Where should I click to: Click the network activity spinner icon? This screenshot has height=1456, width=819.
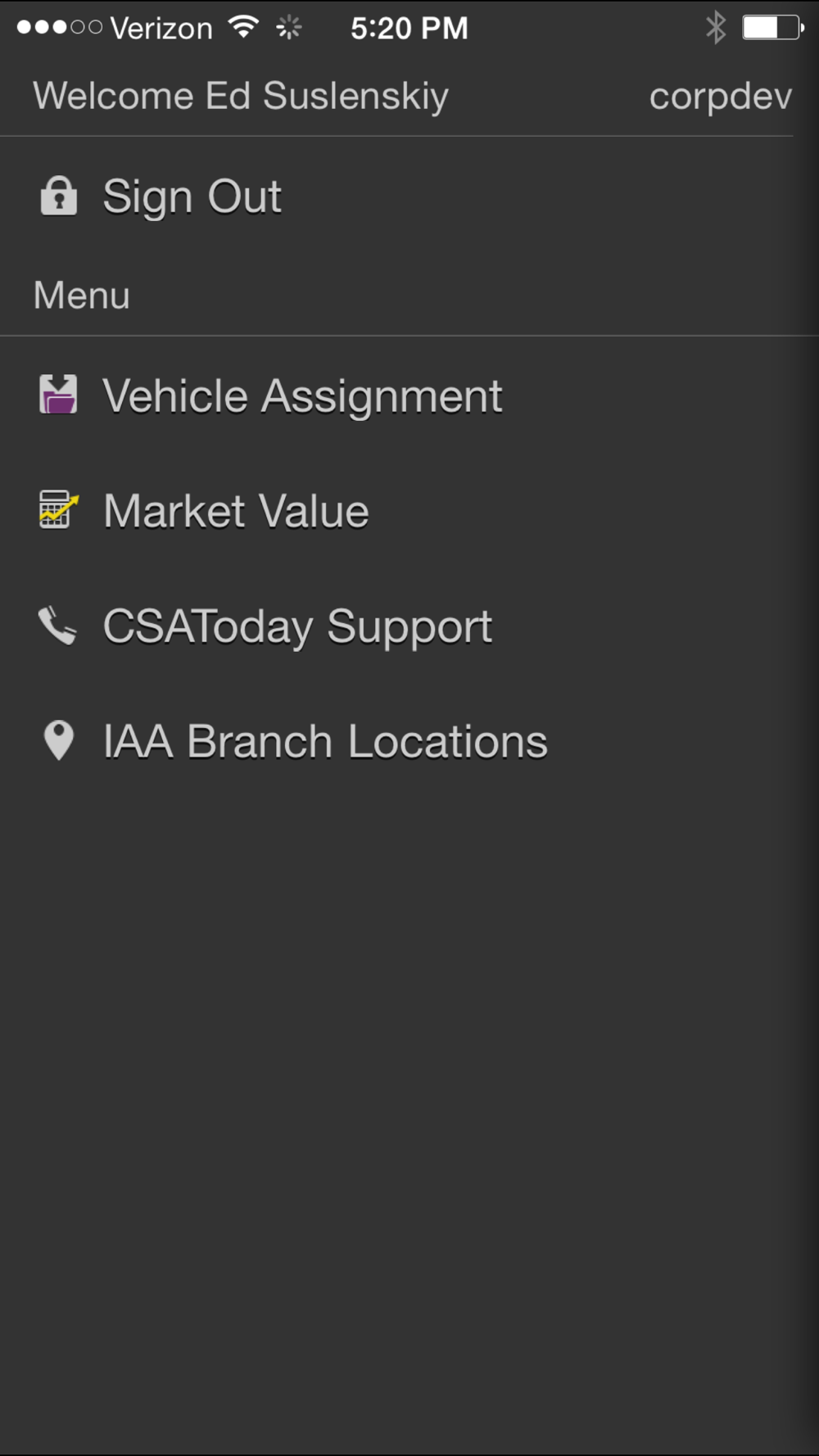click(288, 28)
